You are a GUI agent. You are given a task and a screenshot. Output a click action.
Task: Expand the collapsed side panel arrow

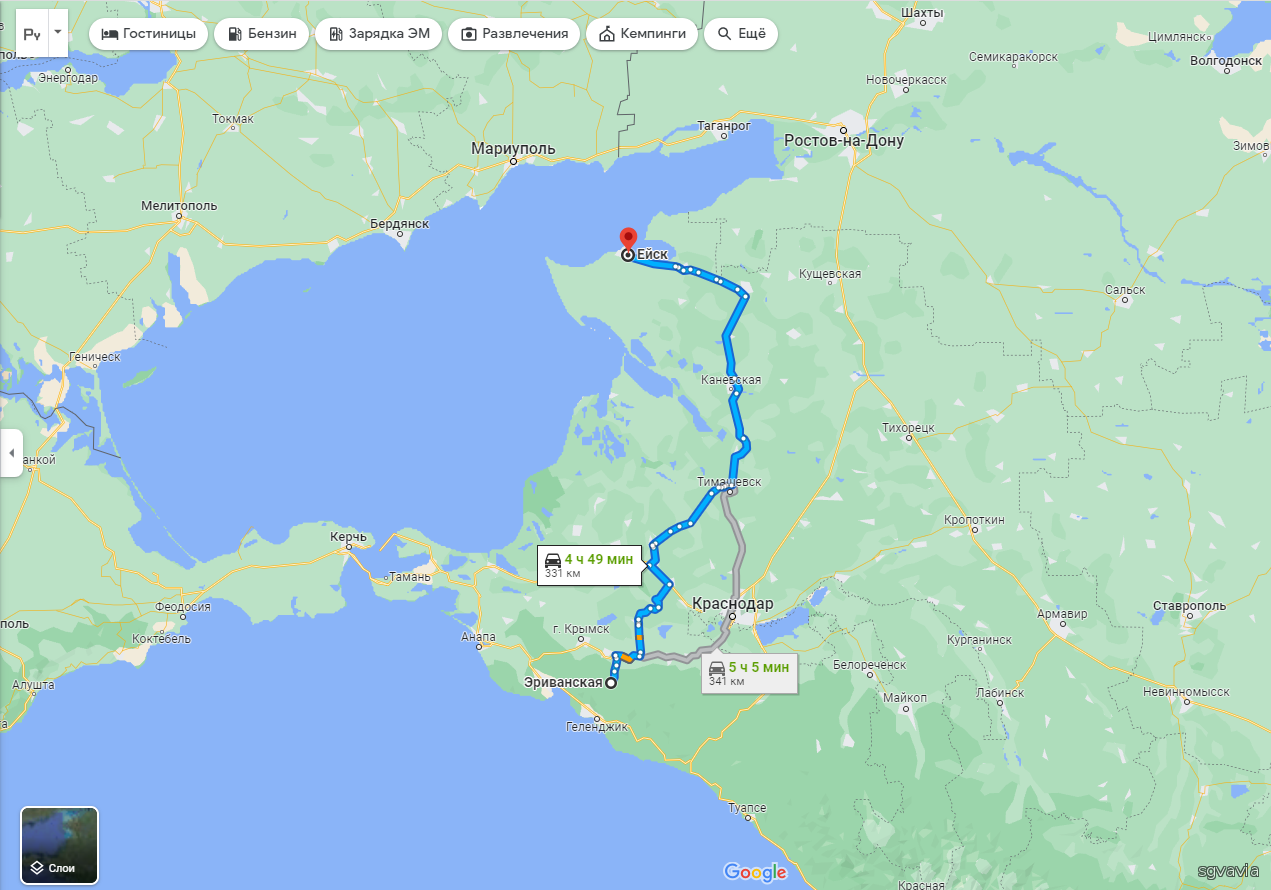[x=11, y=453]
